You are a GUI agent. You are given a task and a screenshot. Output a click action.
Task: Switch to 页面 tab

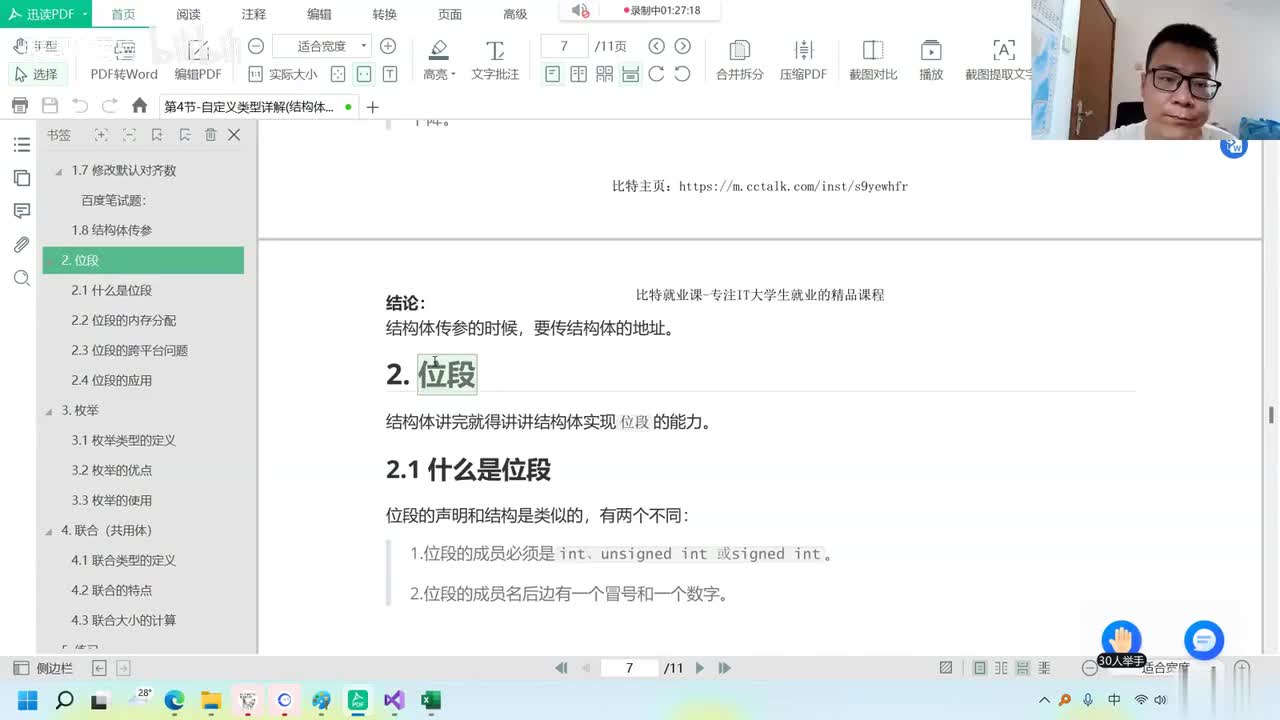click(450, 14)
